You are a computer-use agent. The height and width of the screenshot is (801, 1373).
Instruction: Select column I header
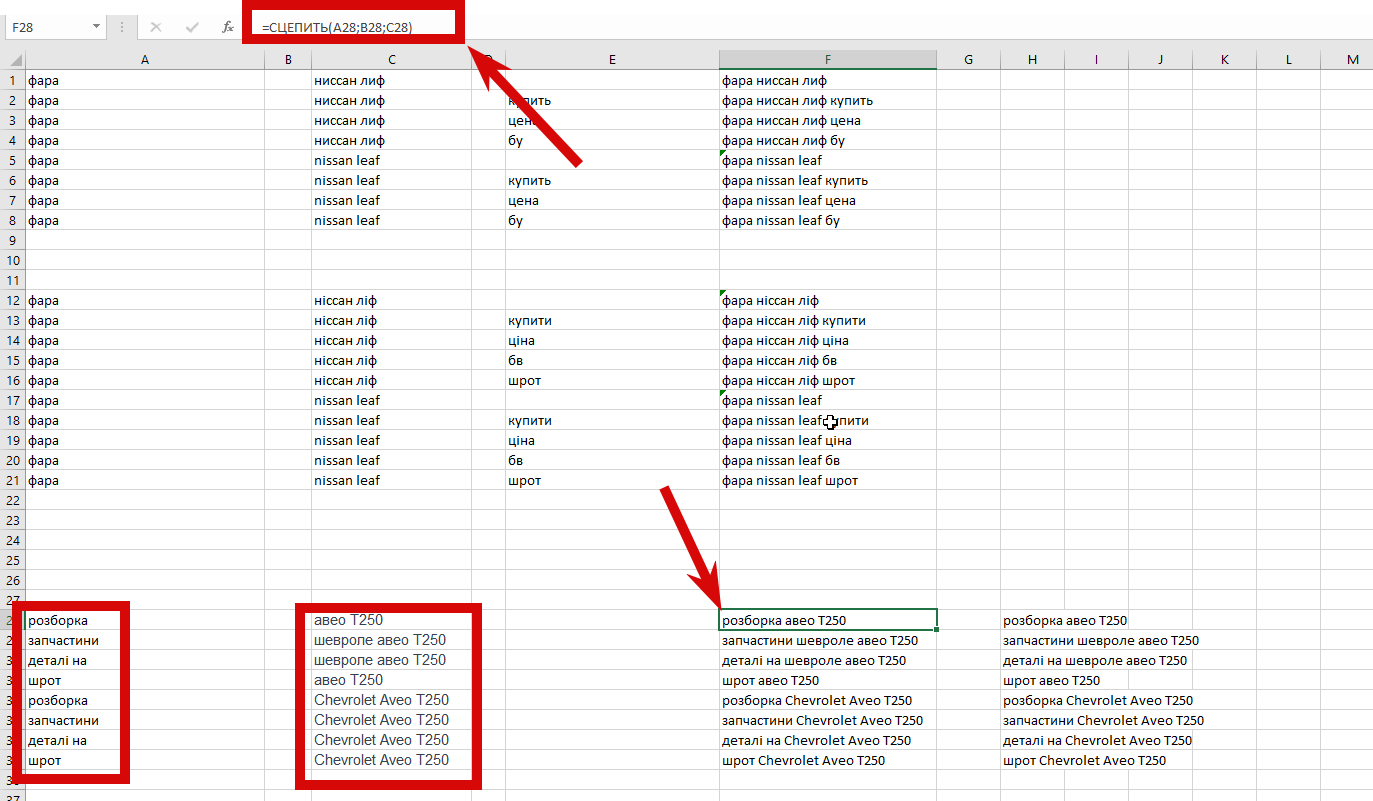click(x=1096, y=60)
